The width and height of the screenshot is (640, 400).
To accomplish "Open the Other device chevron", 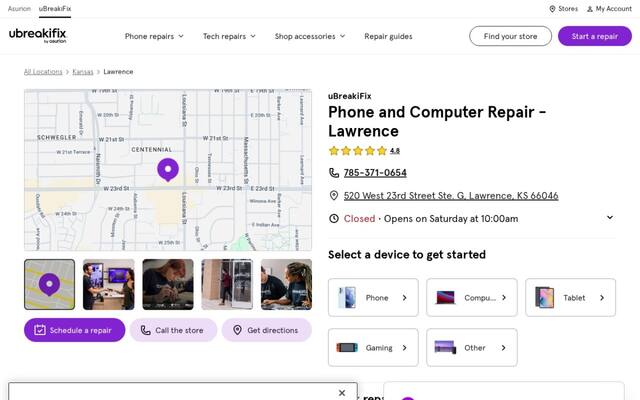I will 504,348.
